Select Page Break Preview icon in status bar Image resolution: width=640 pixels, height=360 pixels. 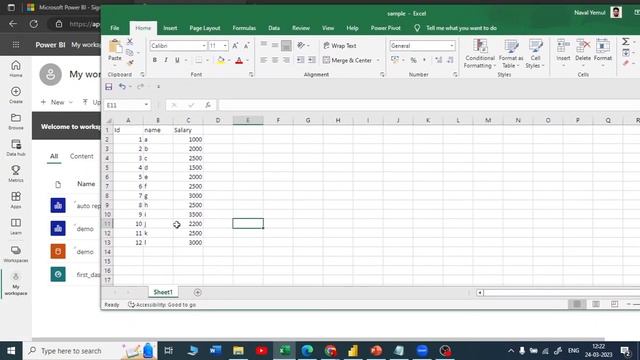[x=614, y=304]
